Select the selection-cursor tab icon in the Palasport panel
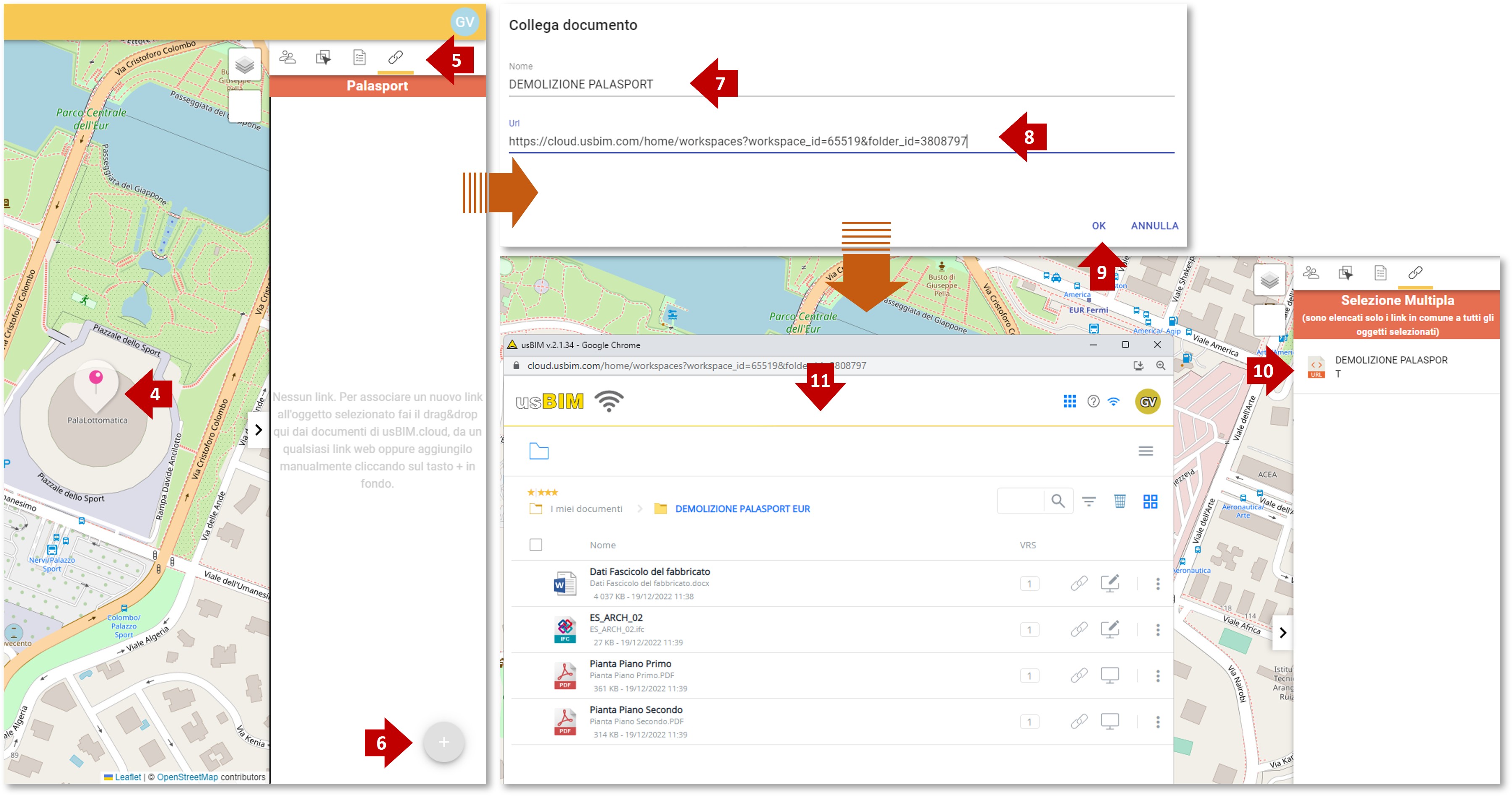This screenshot has height=796, width=1512. coord(323,58)
